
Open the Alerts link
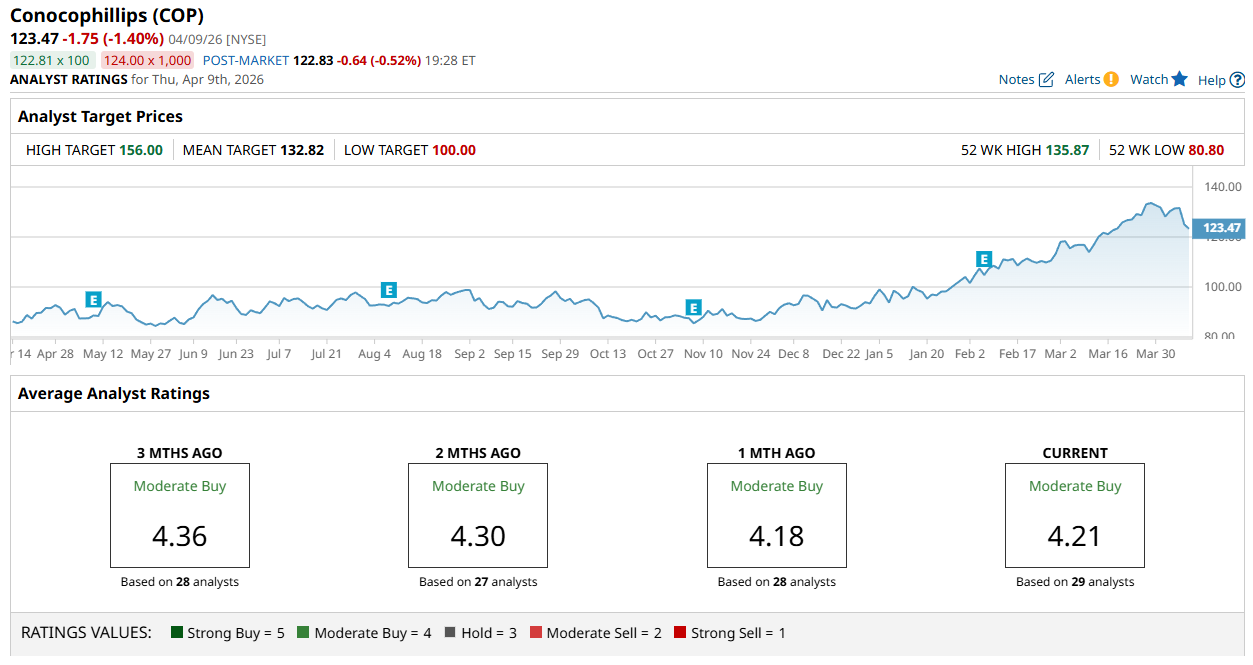pos(1082,80)
